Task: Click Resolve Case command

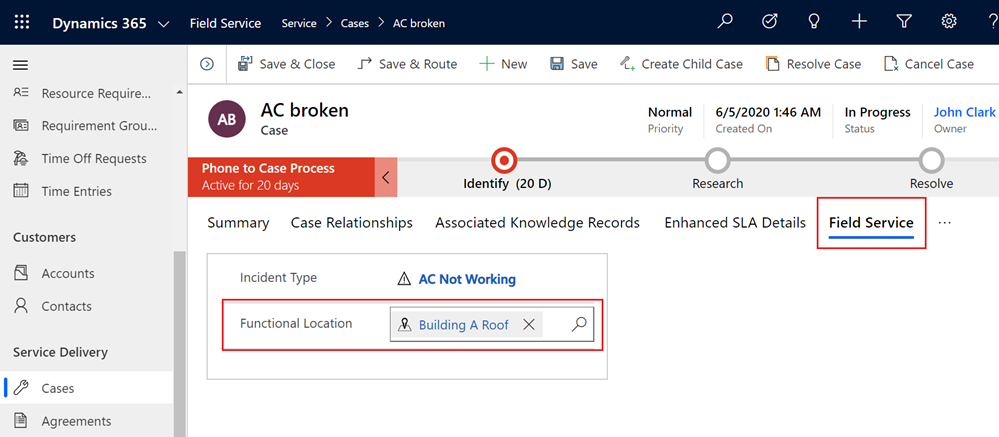Action: tap(813, 64)
